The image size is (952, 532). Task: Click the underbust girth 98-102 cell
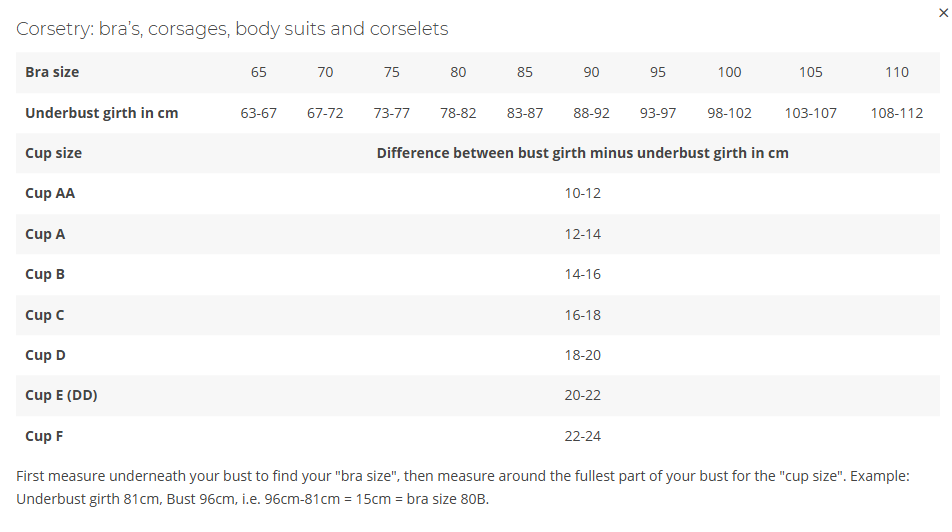point(729,113)
